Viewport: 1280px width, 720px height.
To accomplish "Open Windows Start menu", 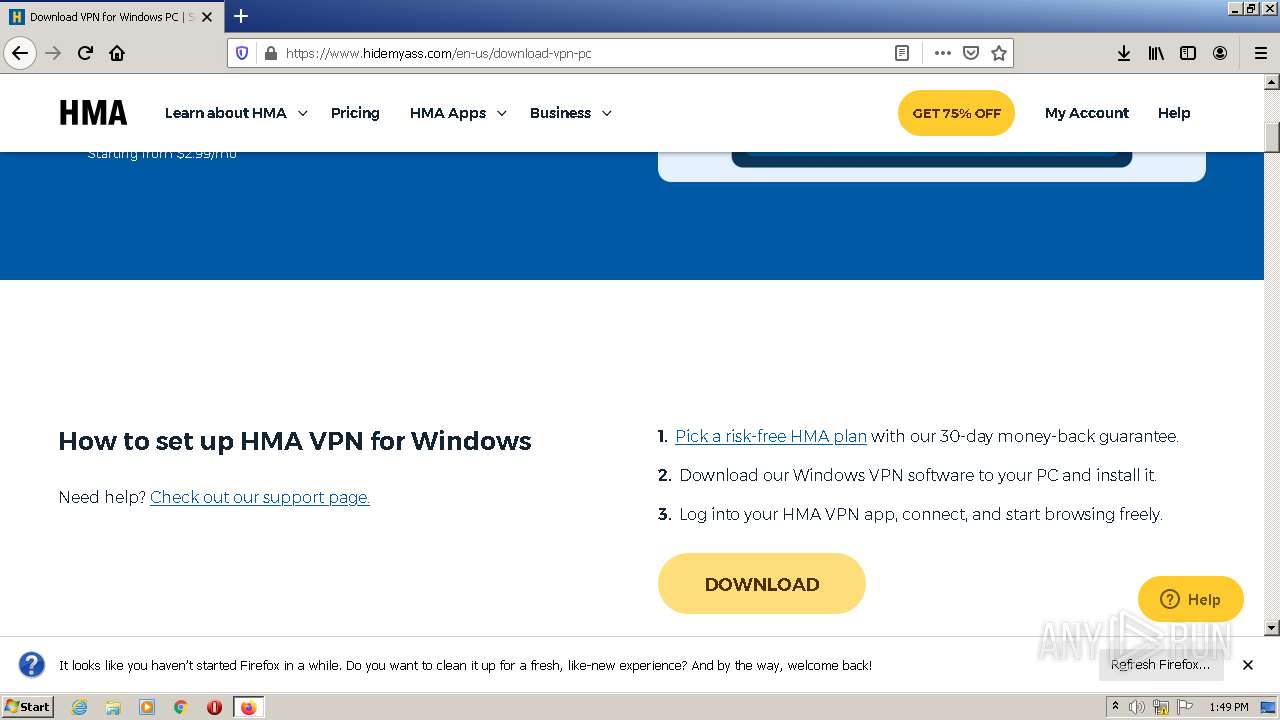I will pyautogui.click(x=28, y=707).
